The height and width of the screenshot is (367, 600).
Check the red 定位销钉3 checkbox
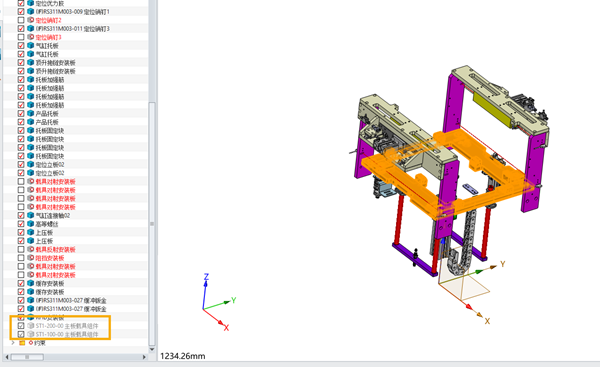click(x=21, y=37)
